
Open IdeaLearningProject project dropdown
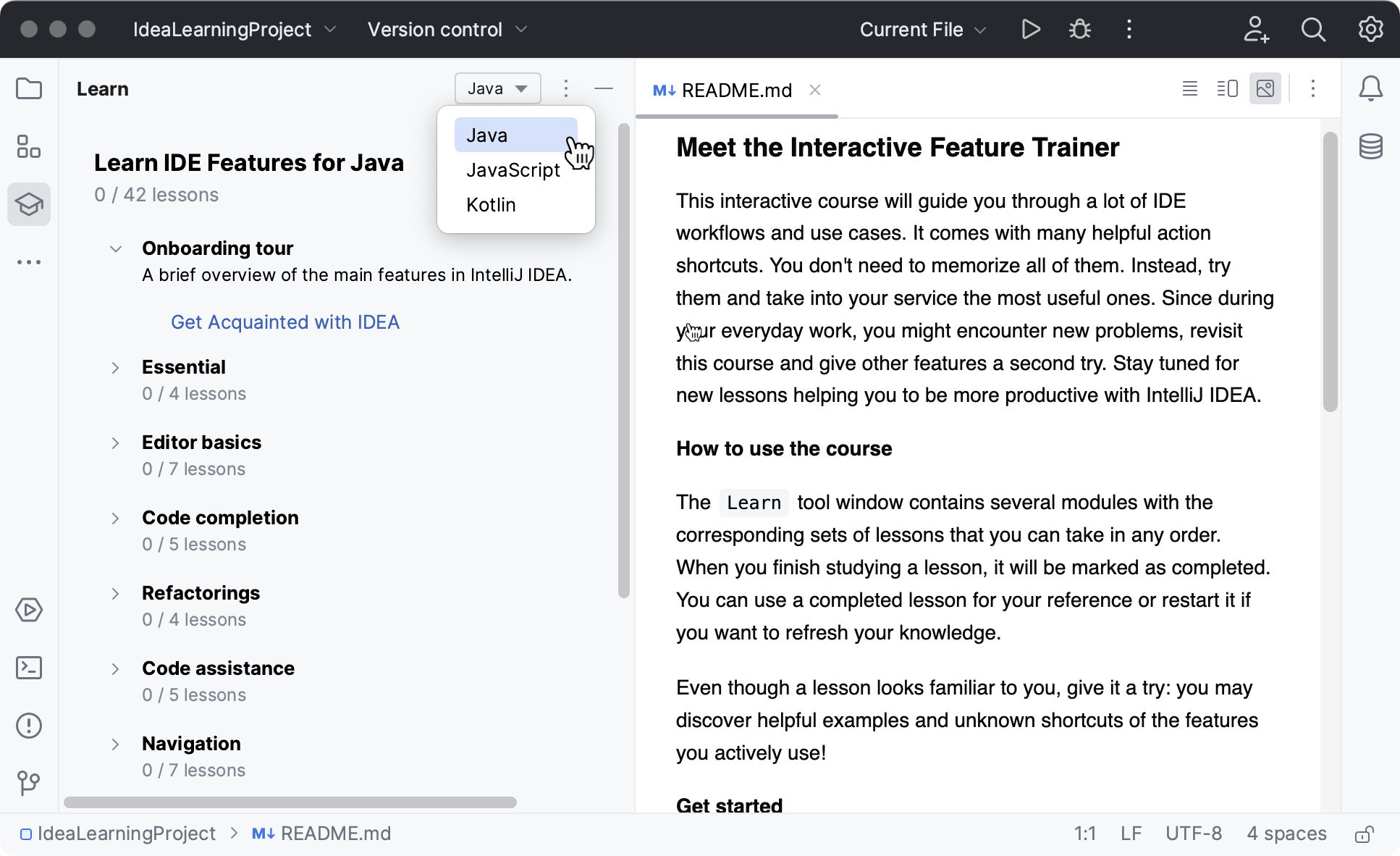pos(235,30)
